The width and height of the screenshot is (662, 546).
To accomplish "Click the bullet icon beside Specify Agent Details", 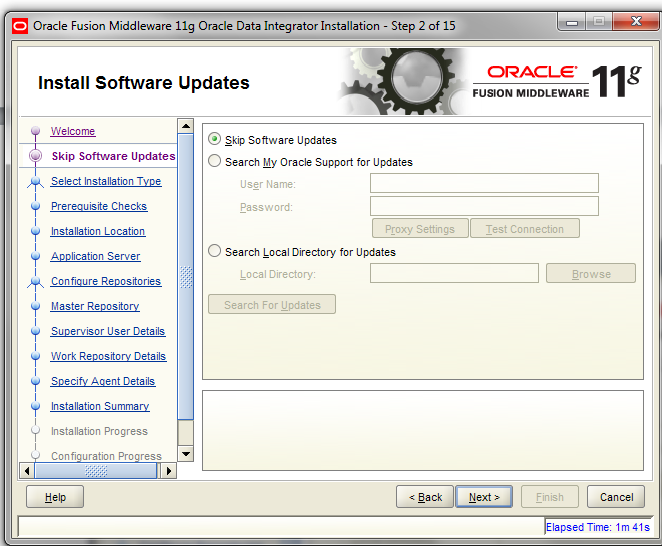I will (35, 380).
